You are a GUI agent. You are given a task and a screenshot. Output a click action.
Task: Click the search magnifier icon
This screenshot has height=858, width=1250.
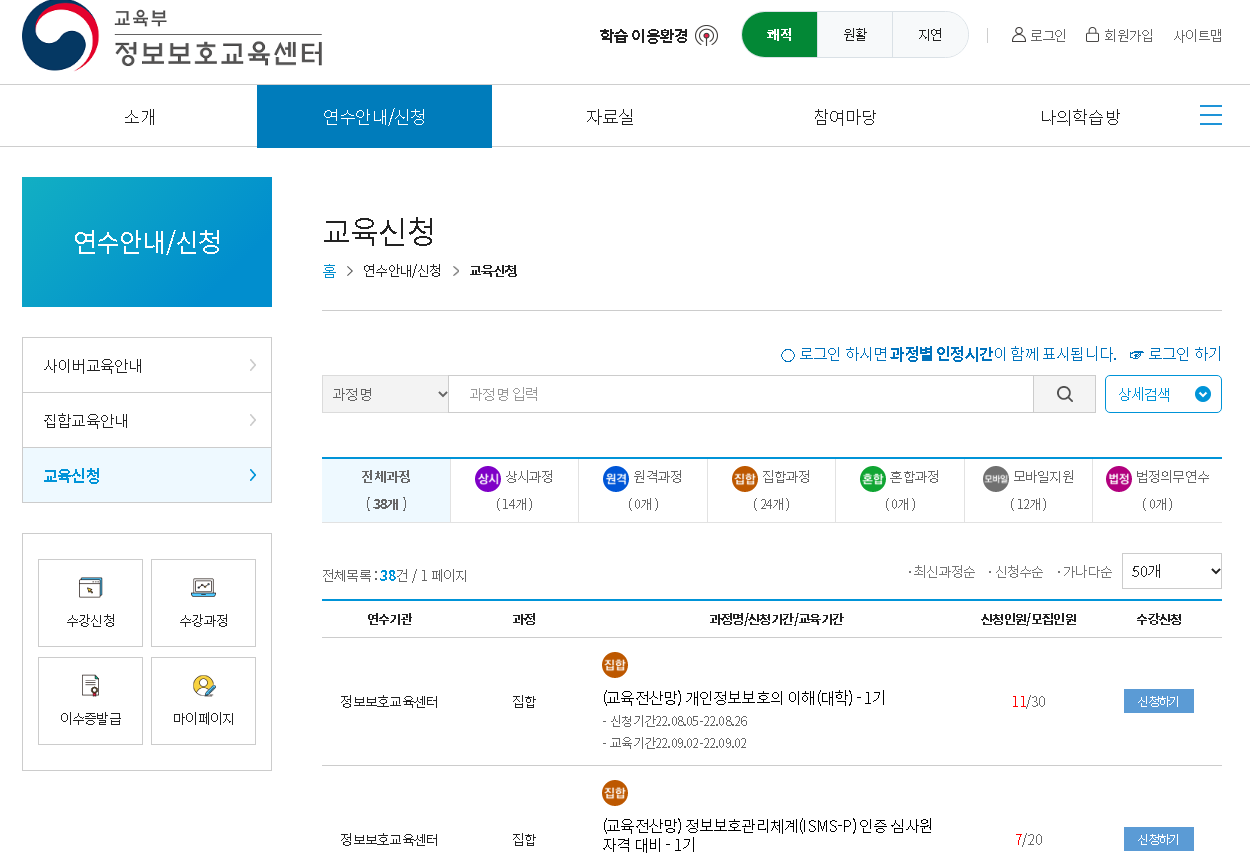(1064, 393)
